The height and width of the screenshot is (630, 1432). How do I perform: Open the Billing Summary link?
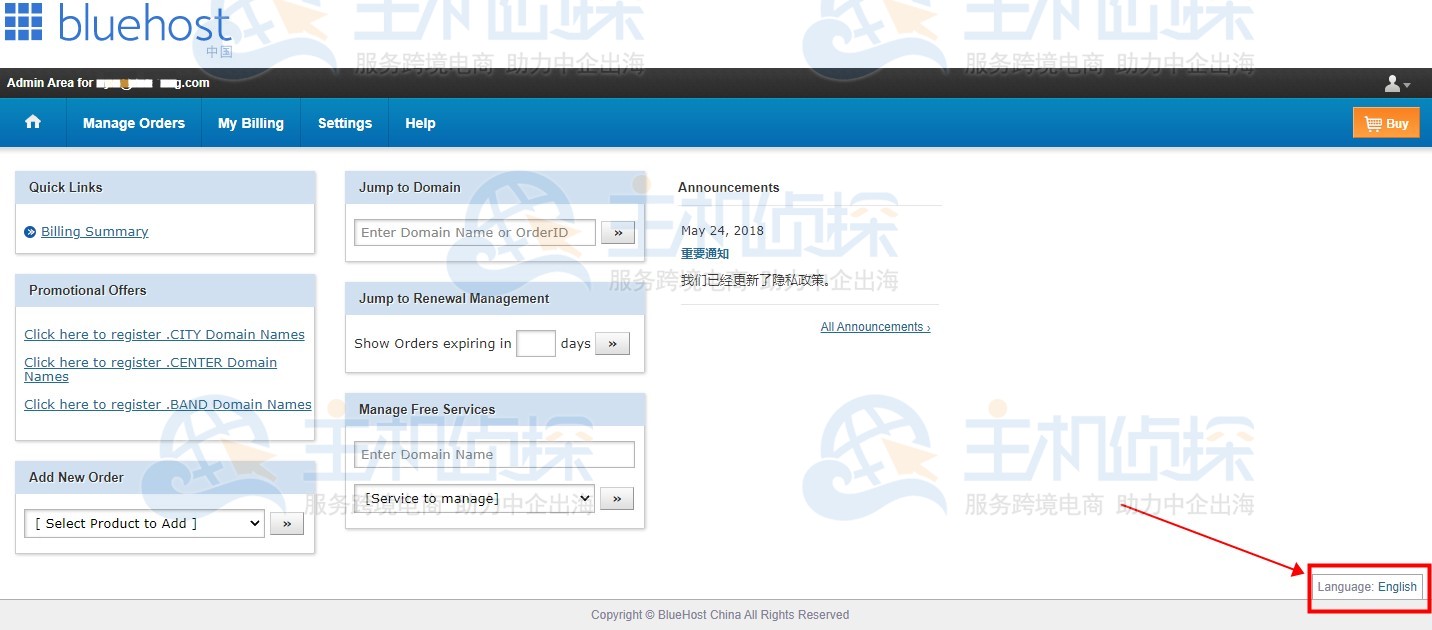(x=94, y=231)
